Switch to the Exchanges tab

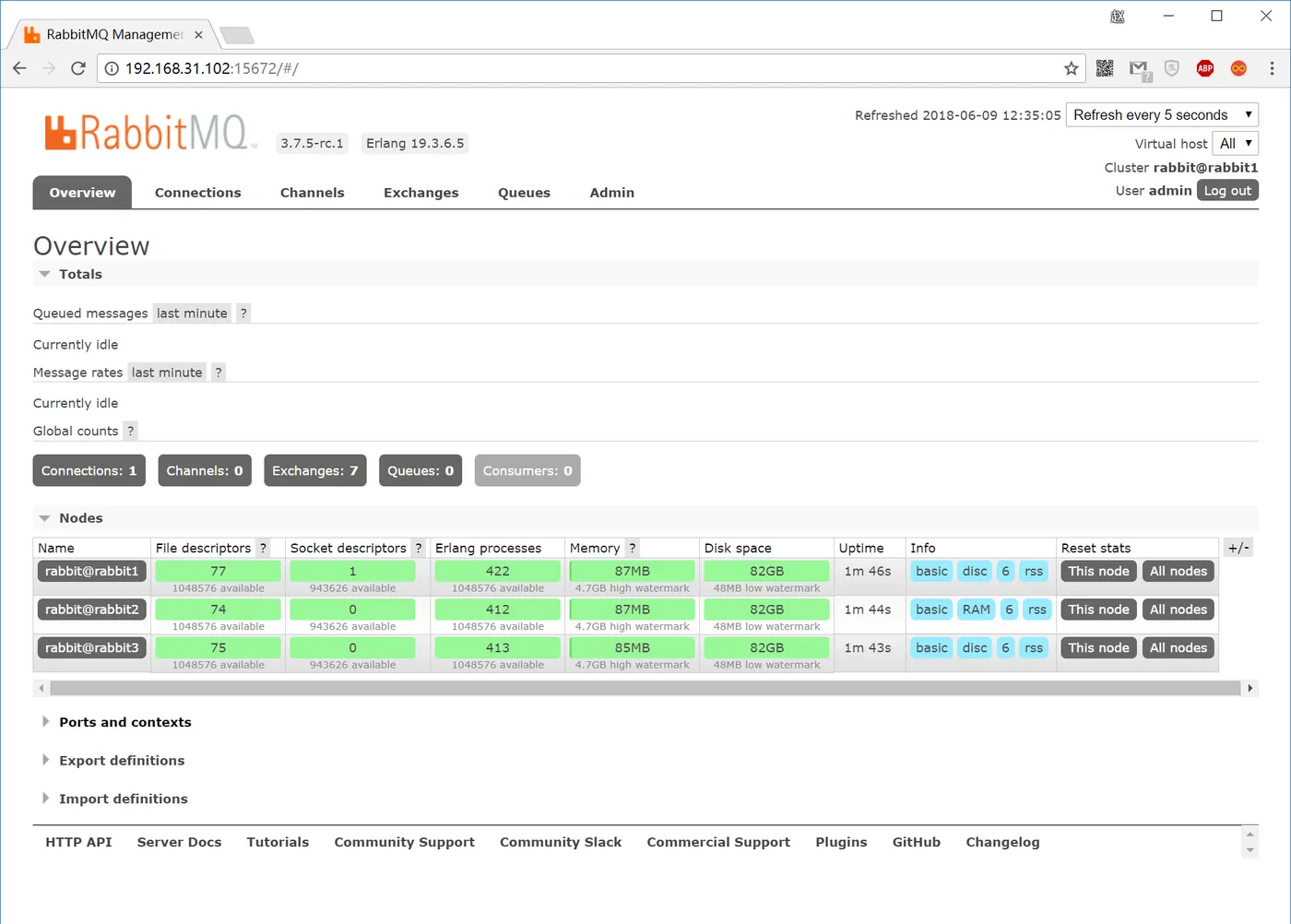point(421,193)
